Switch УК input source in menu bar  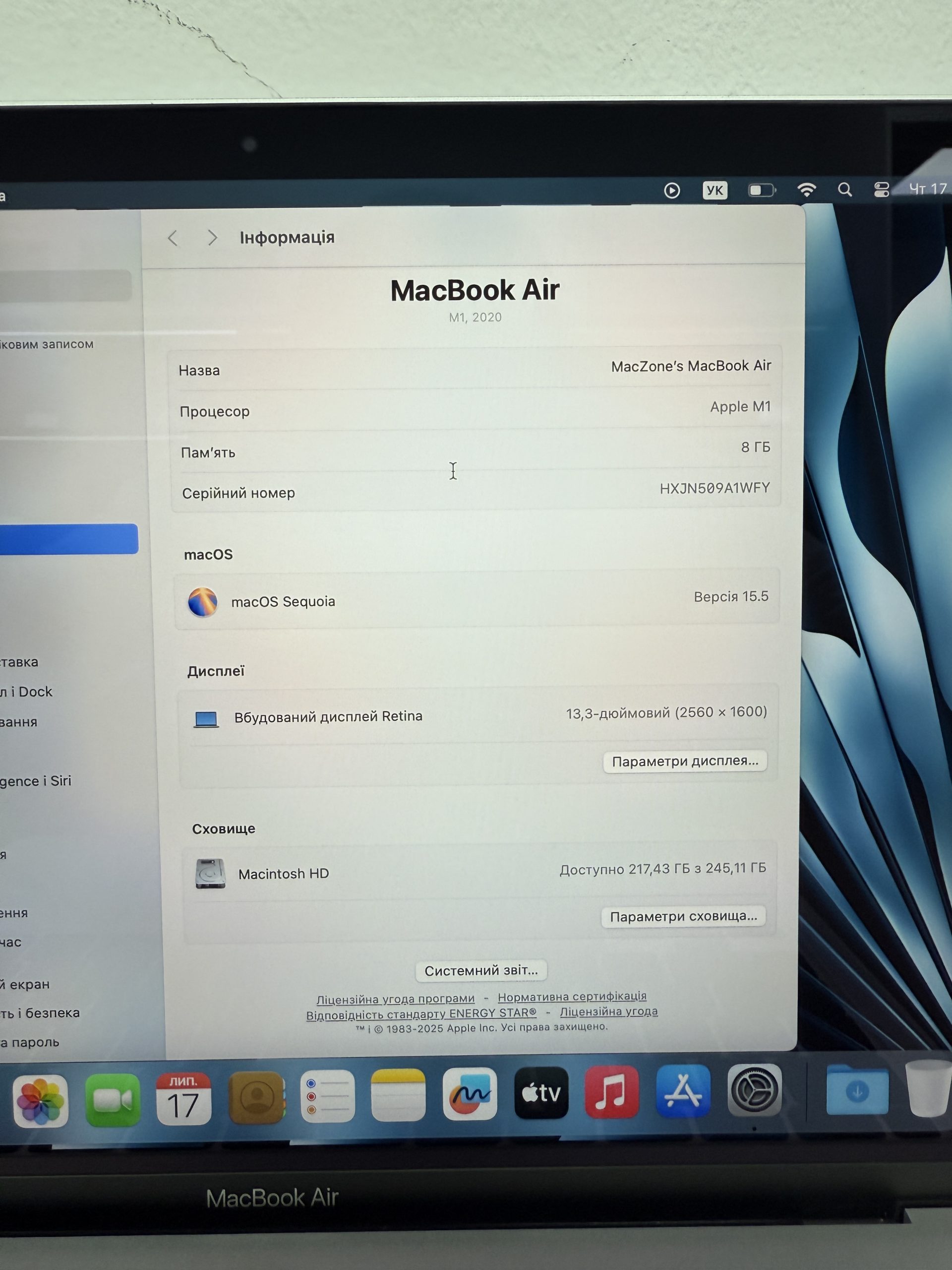click(x=715, y=190)
